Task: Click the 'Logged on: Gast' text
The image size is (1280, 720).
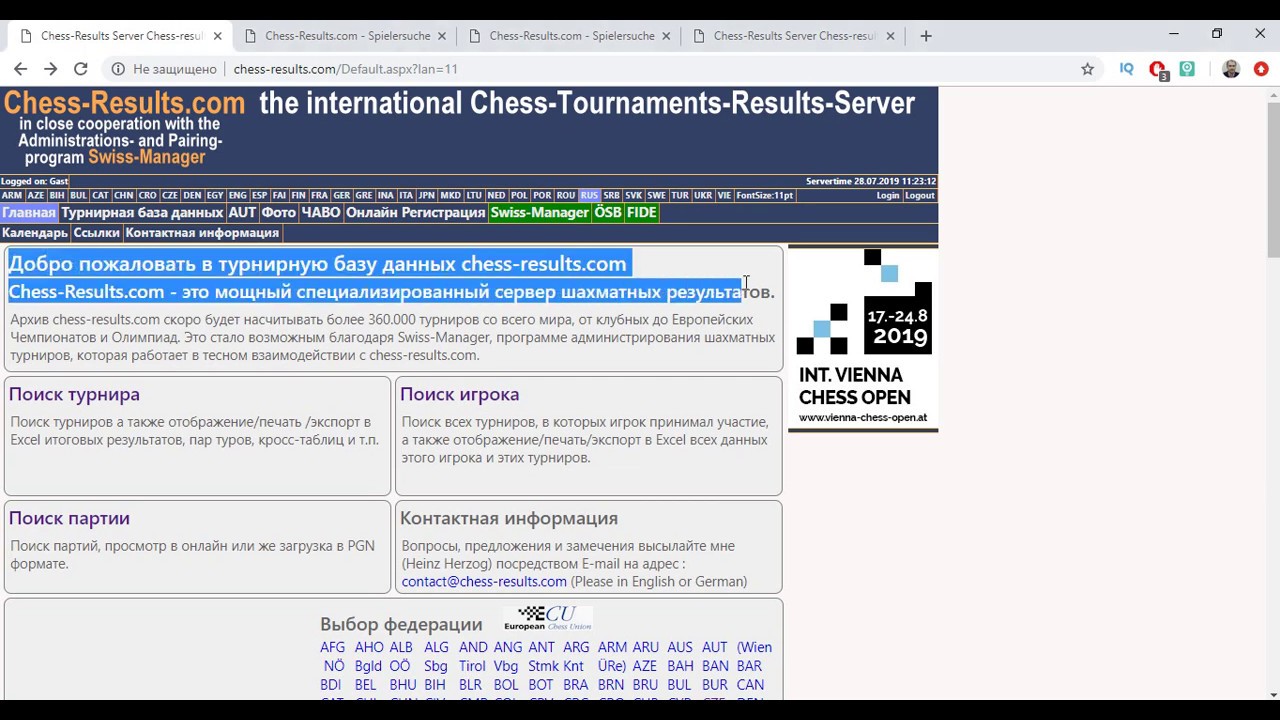Action: click(35, 182)
